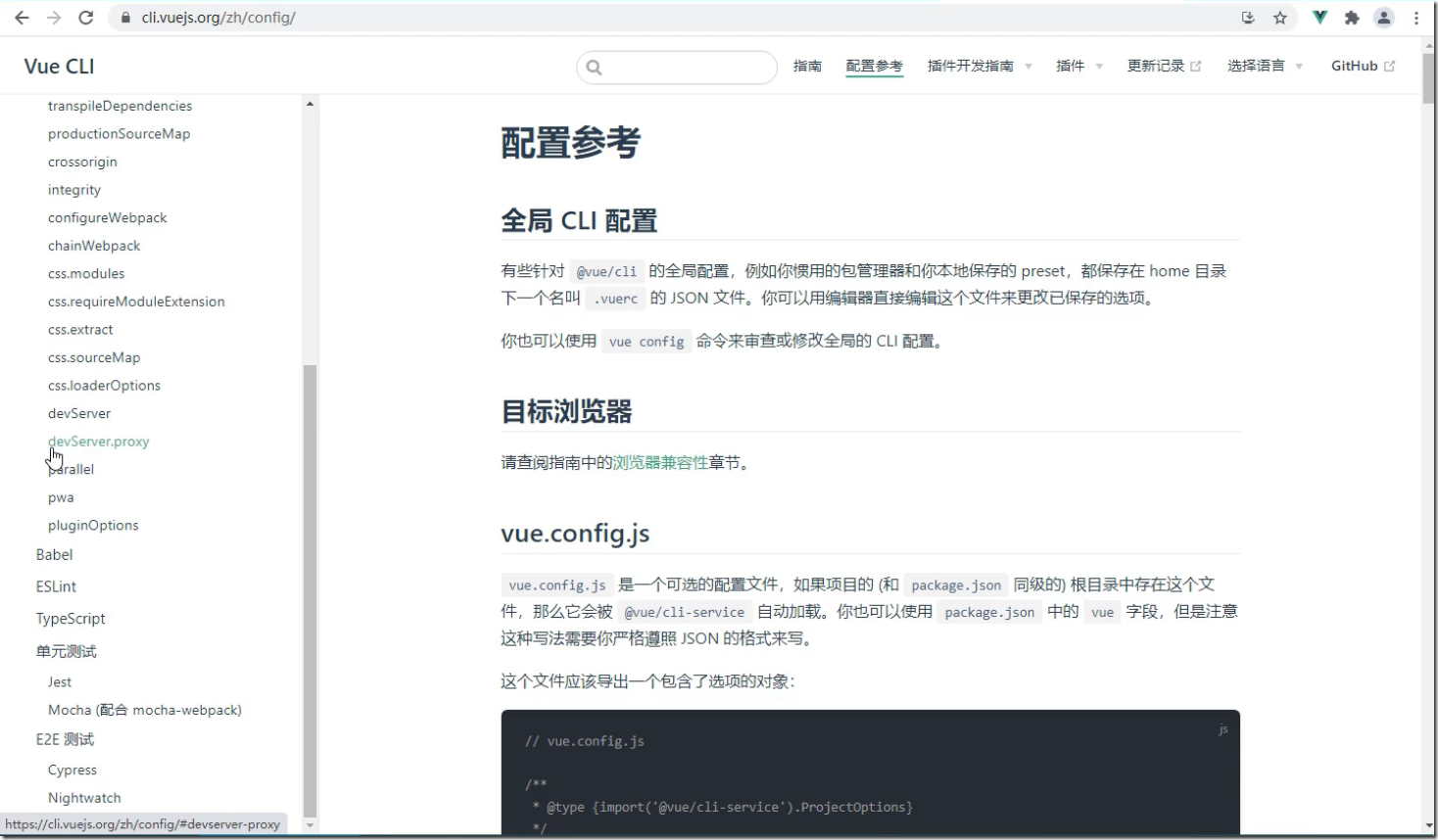Image resolution: width=1438 pixels, height=840 pixels.
Task: Go to Jest in sidebar
Action: 60,681
